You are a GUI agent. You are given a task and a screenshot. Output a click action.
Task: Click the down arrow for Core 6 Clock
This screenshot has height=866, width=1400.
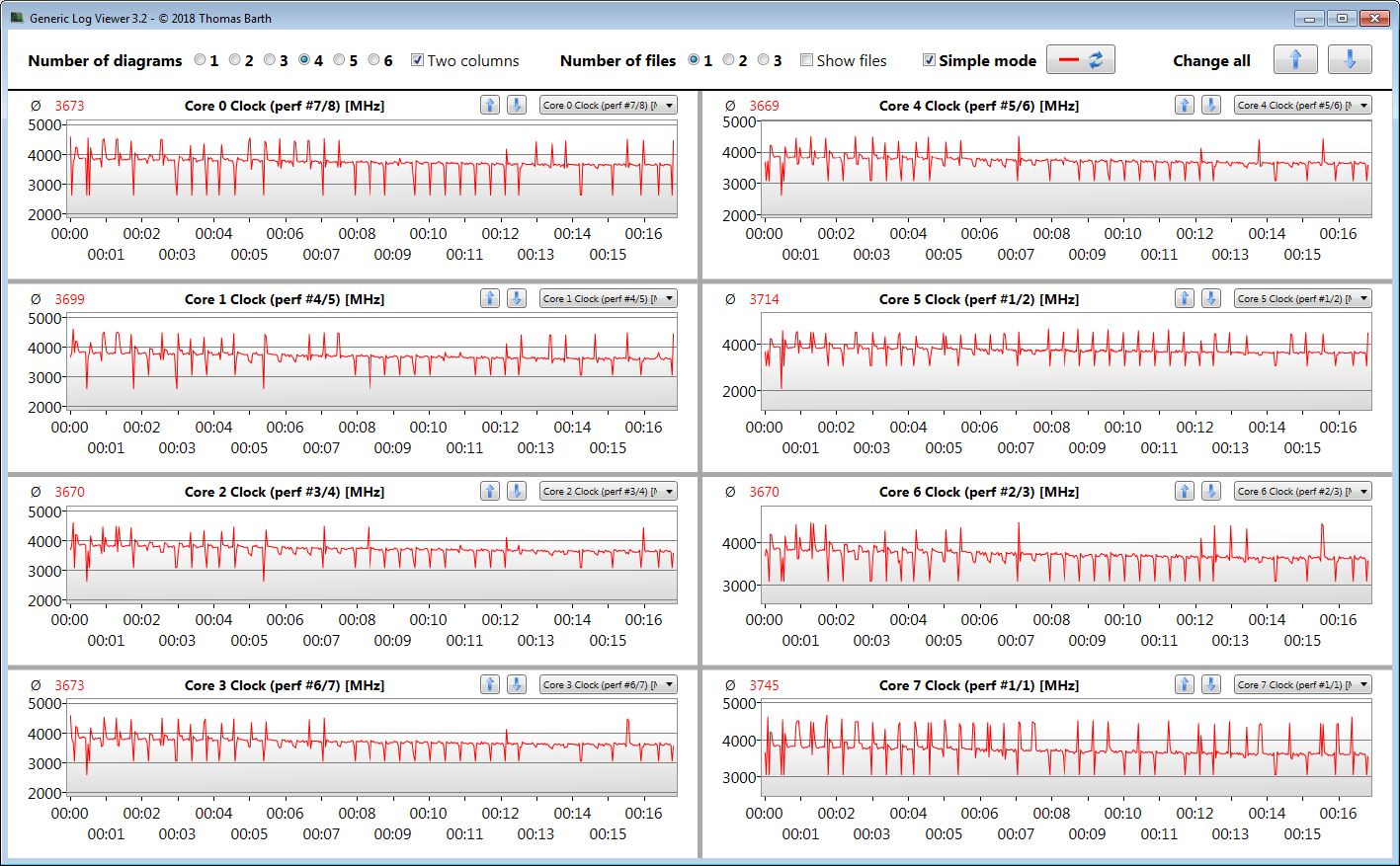point(1210,491)
